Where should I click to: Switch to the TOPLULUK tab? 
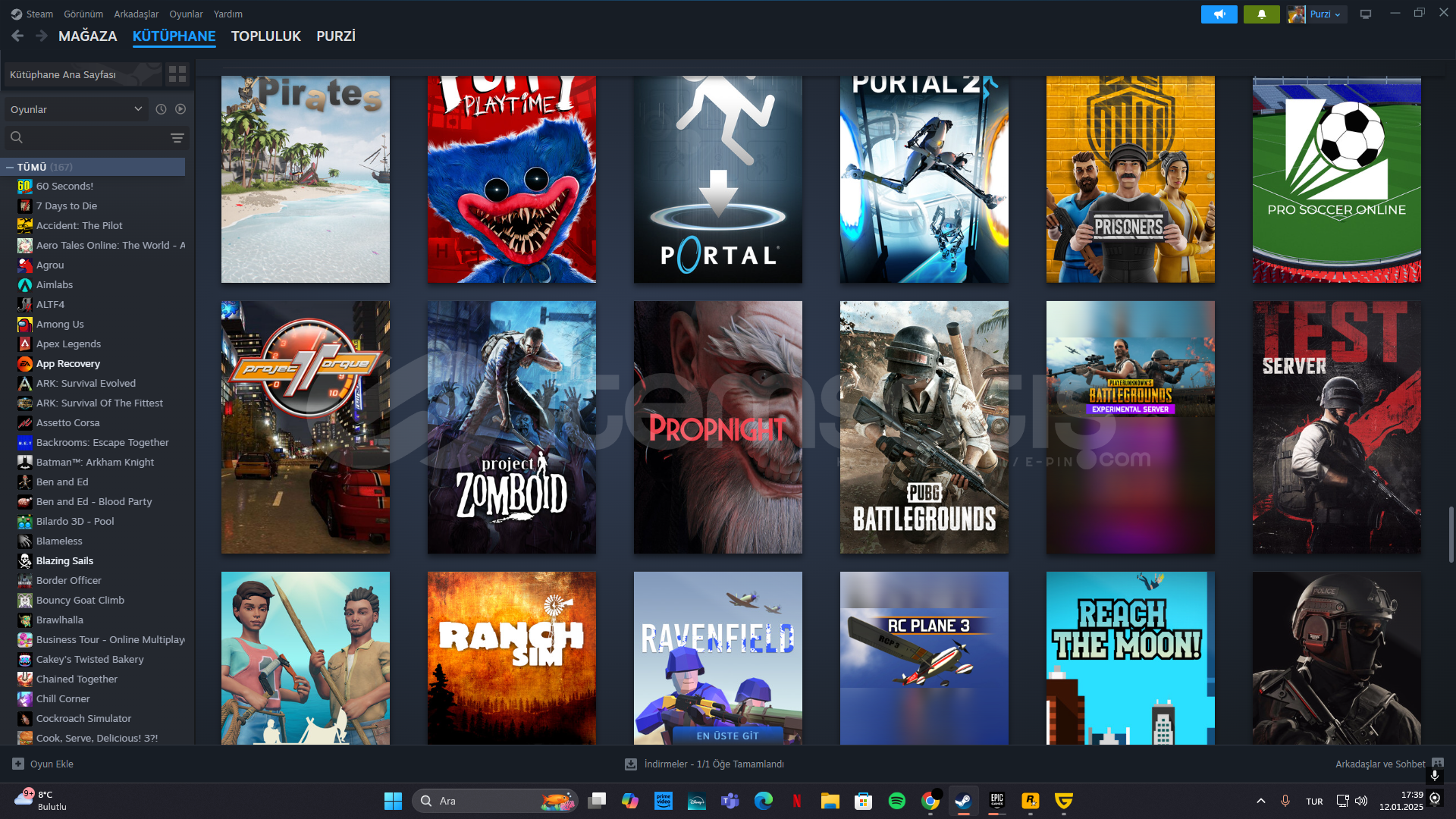pos(266,36)
